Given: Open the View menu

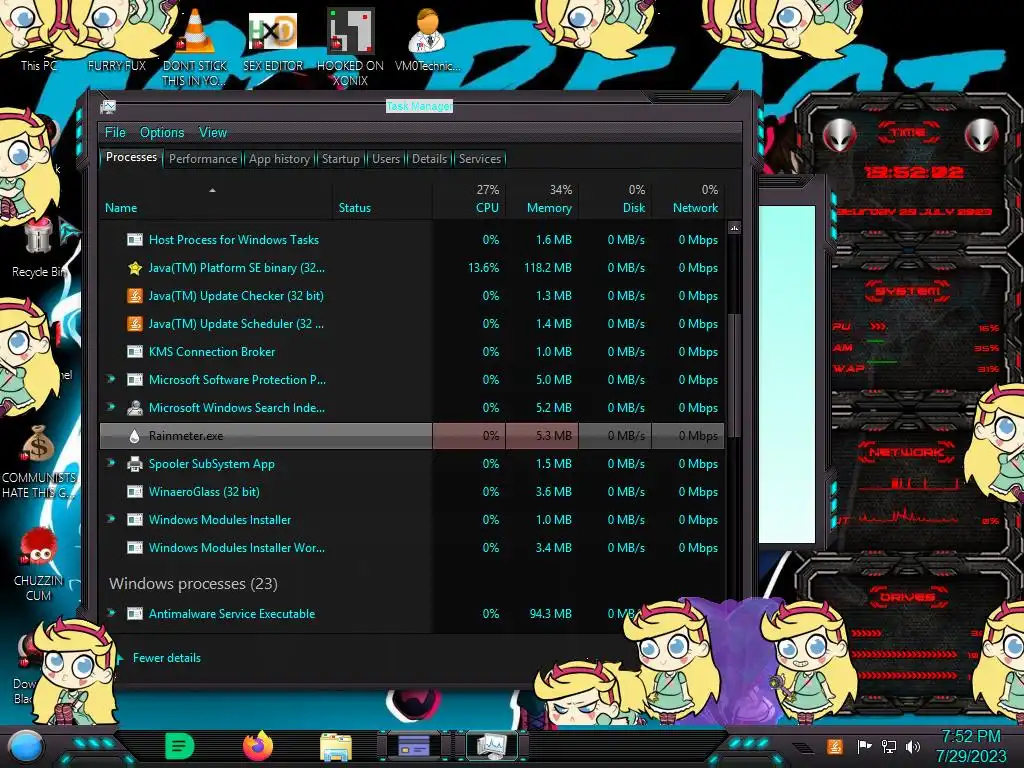Looking at the screenshot, I should [x=213, y=133].
